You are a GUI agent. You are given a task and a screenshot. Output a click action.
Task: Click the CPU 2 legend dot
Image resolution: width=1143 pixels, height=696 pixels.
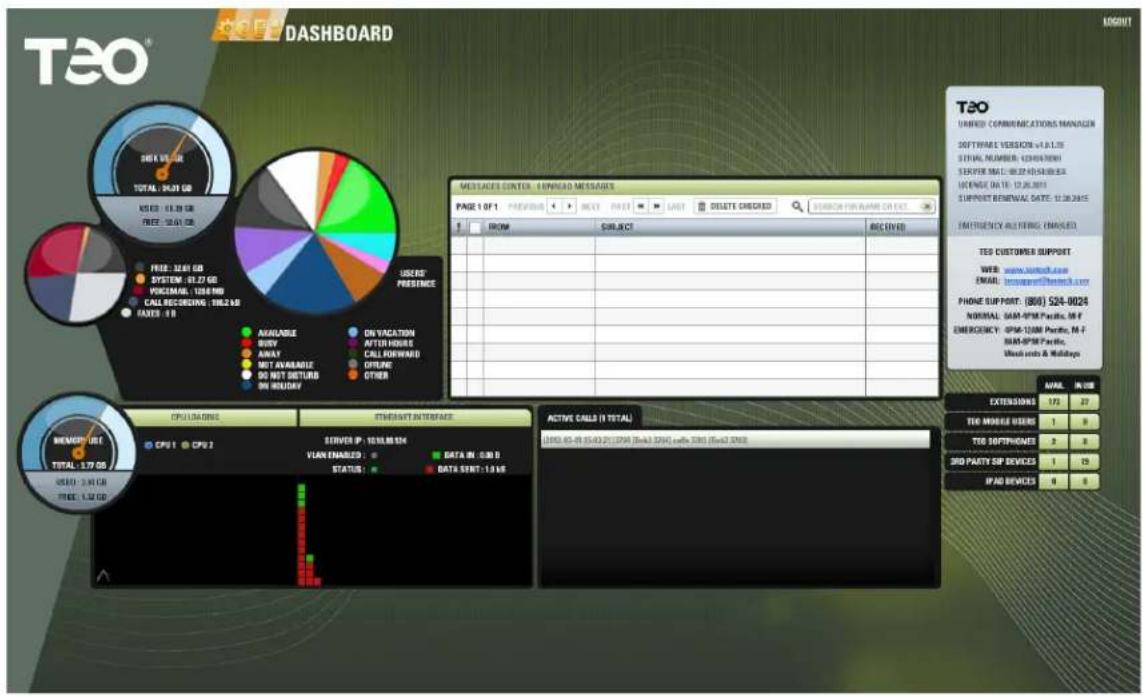[185, 445]
